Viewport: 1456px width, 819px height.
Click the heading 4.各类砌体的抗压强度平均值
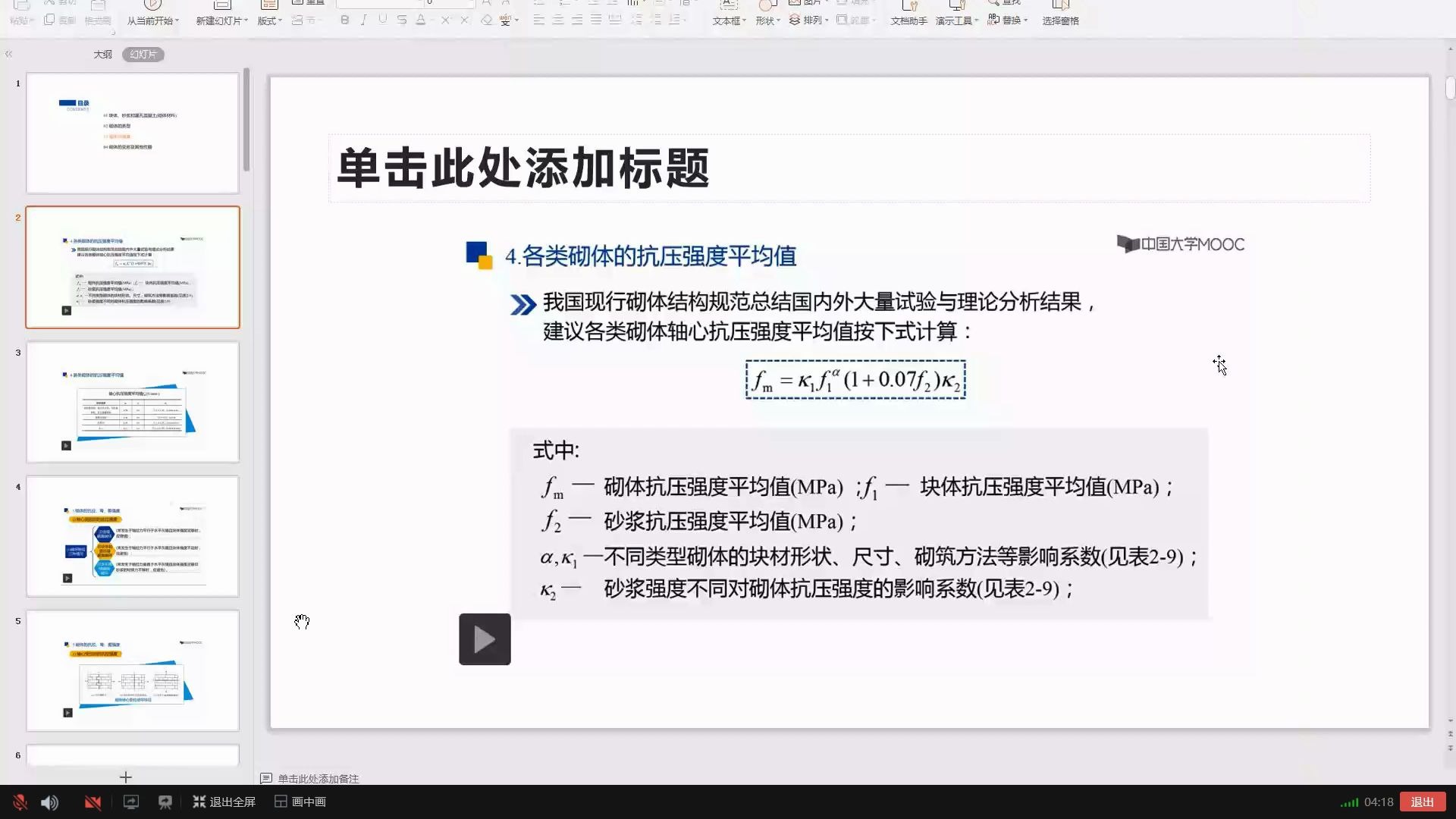[x=651, y=256]
